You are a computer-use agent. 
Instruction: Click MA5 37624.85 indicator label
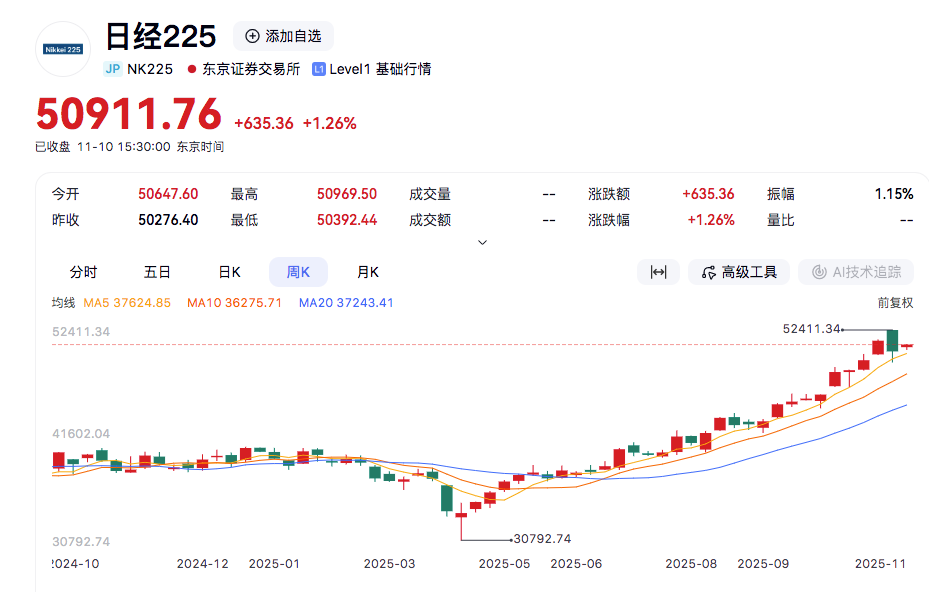point(127,303)
